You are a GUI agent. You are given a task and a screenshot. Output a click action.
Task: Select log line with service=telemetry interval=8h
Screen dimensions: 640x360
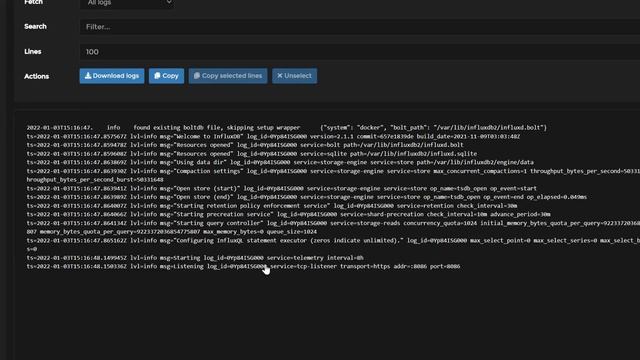195,258
